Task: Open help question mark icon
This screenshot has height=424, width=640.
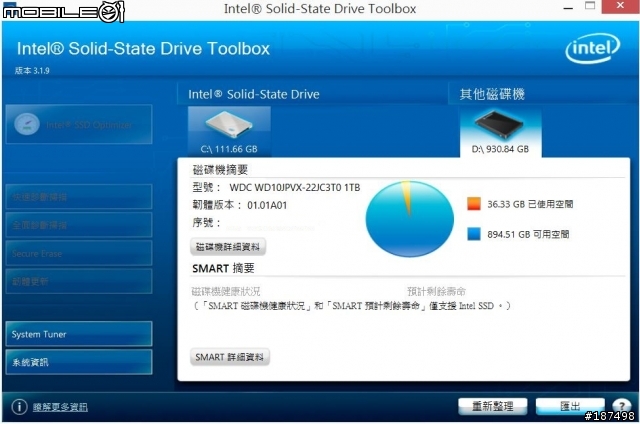Action: coord(621,406)
